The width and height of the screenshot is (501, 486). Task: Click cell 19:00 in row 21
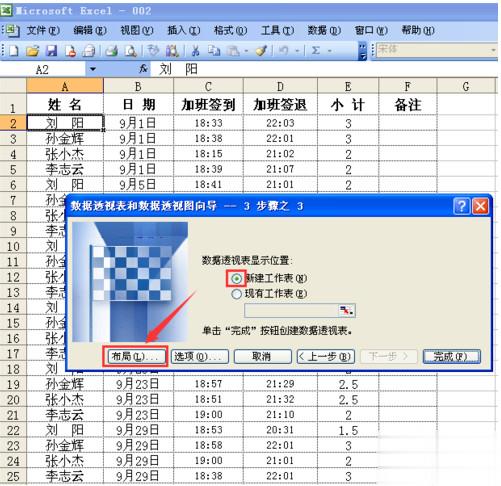tap(208, 415)
